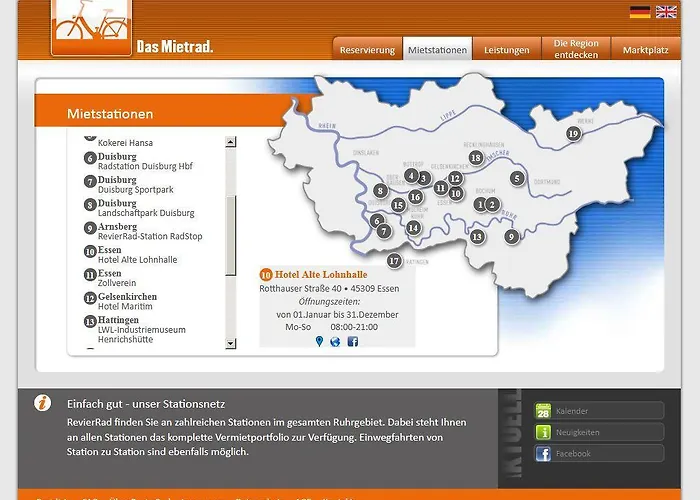Go to Die Region entdecken tab
This screenshot has width=700, height=500.
point(575,49)
